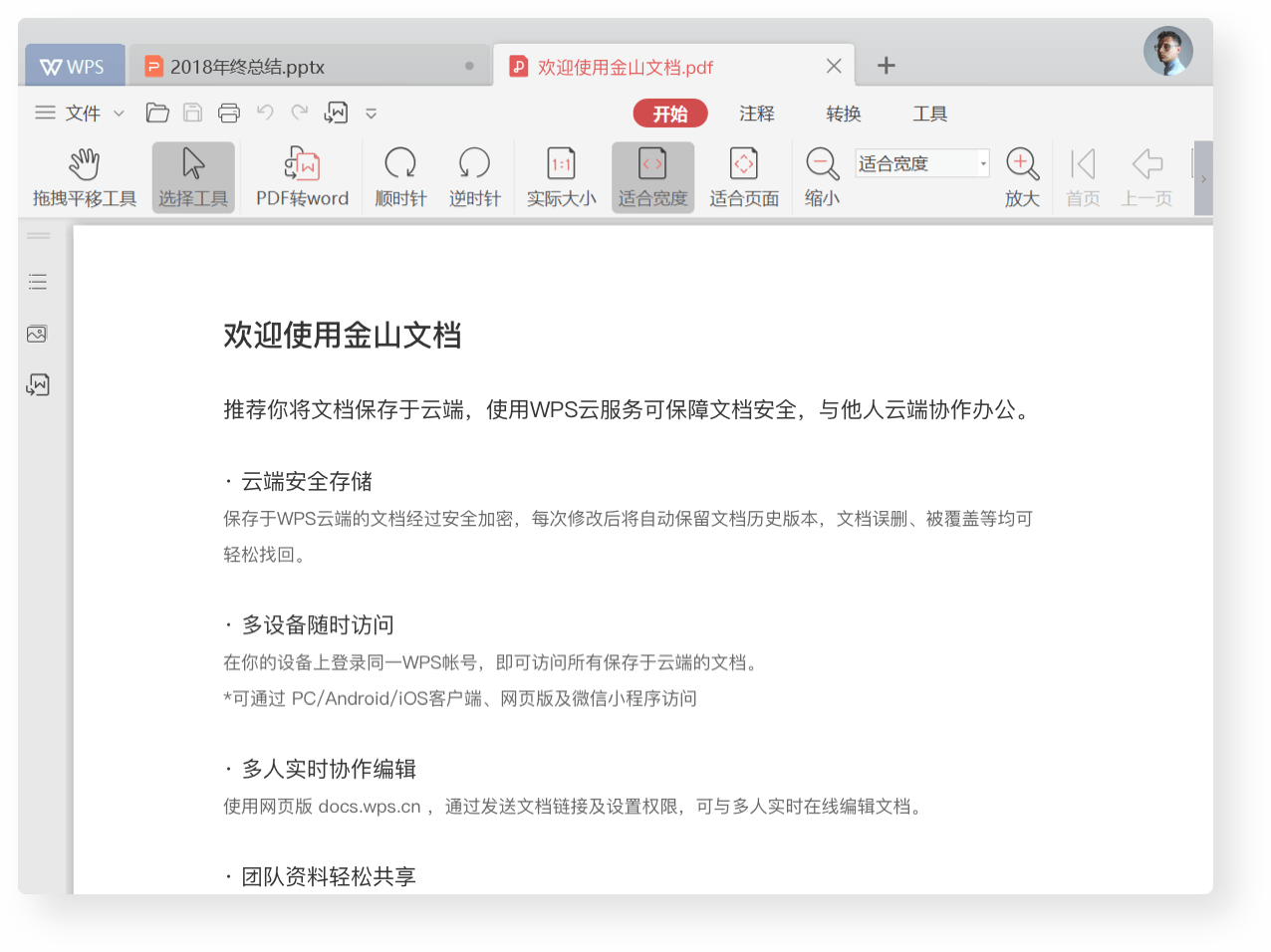1271x952 pixels.
Task: Open the 适合宽度 zoom level dropdown
Action: tap(982, 163)
